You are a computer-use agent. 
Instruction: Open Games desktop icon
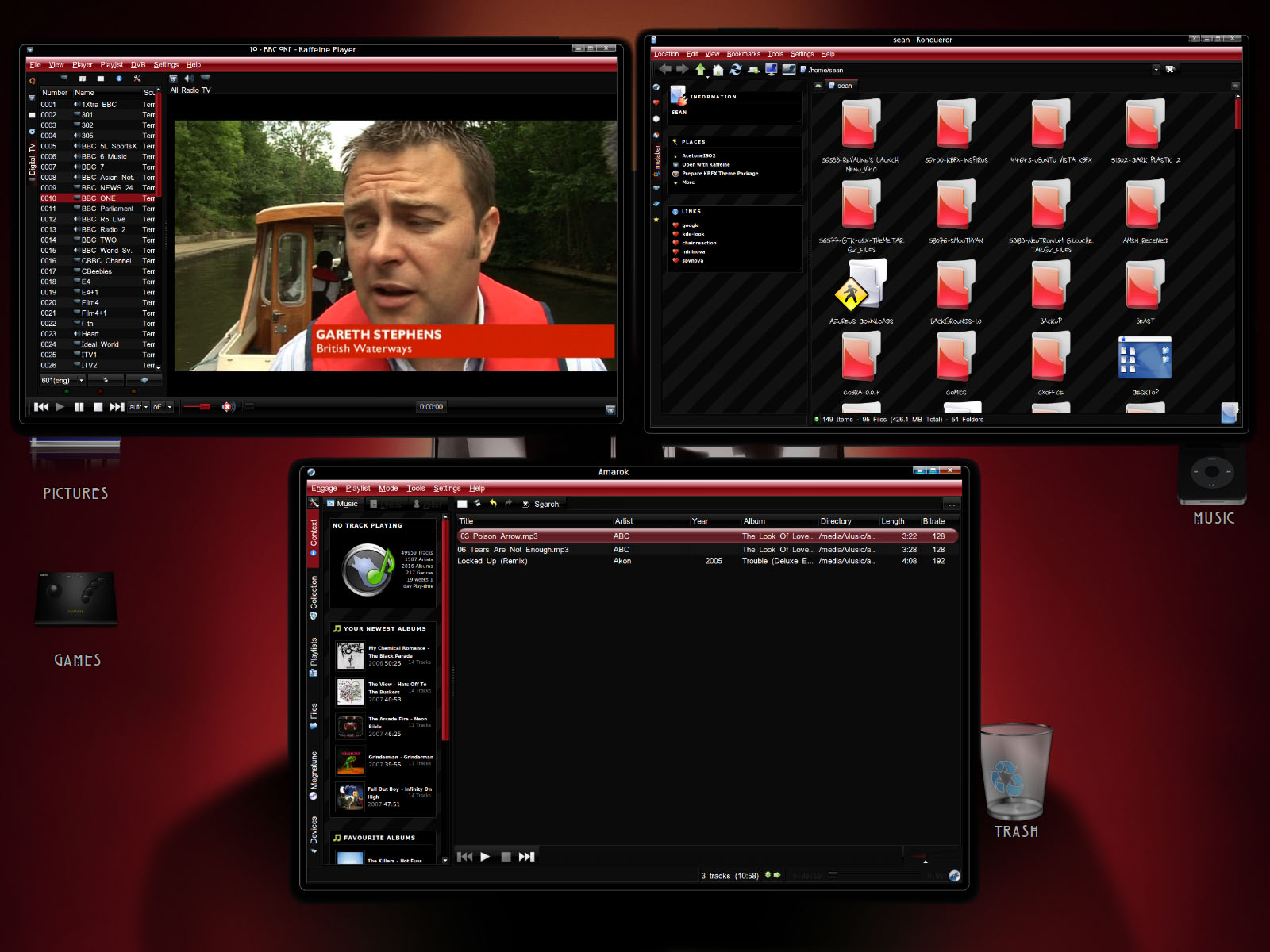[x=76, y=618]
